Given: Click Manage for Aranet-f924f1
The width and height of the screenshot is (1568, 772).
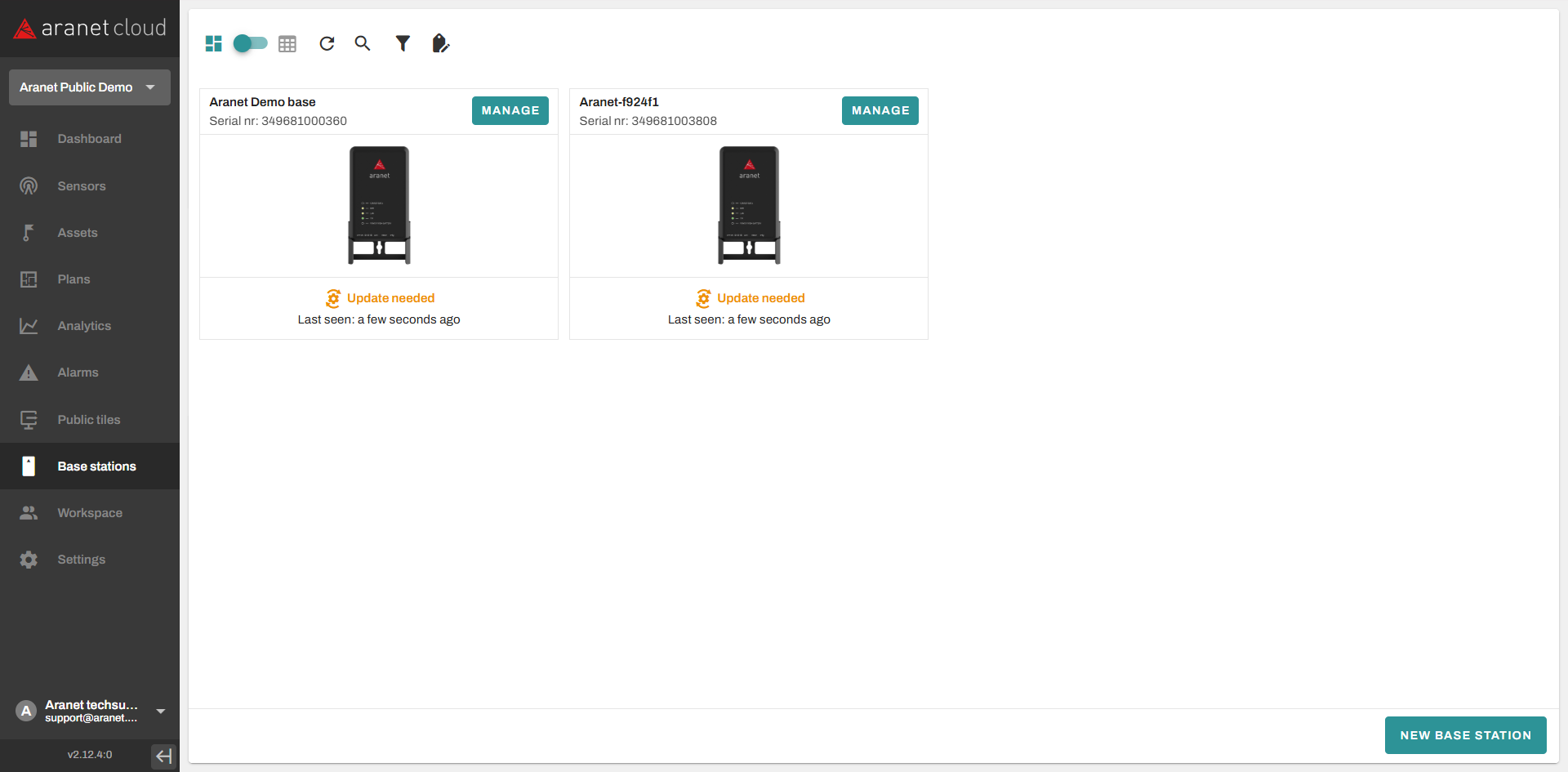Looking at the screenshot, I should point(880,110).
